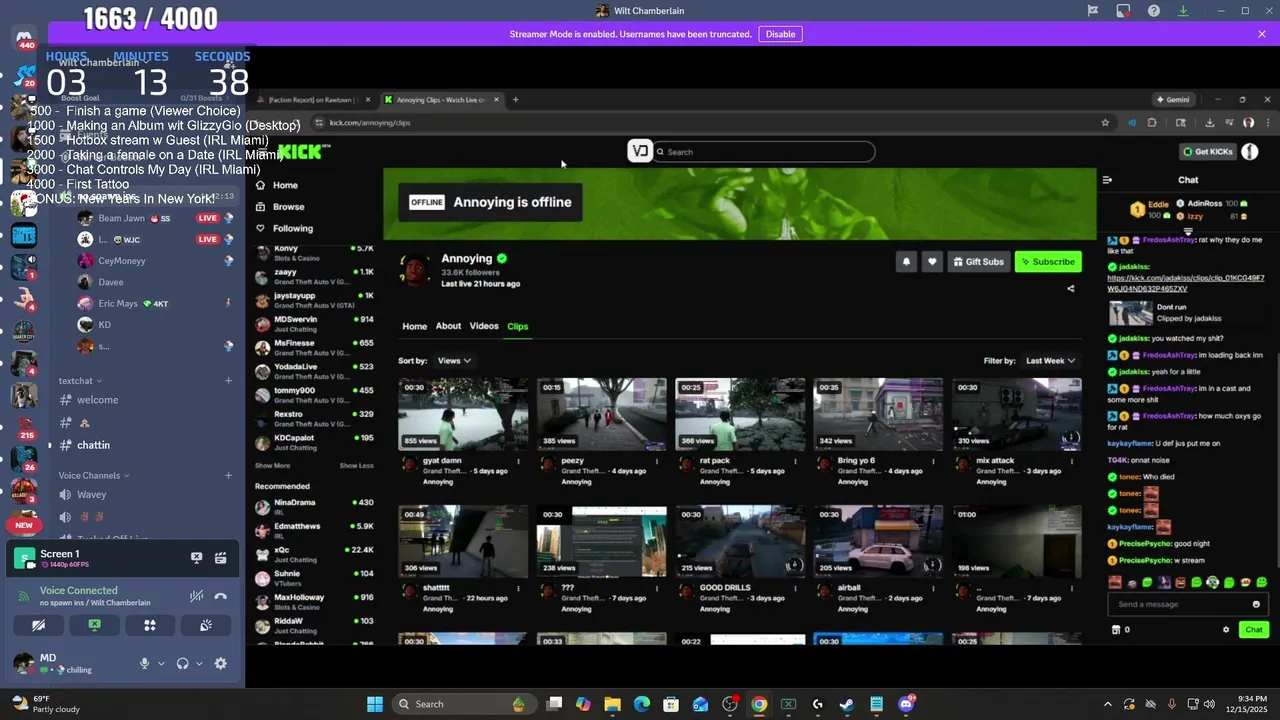Deafen using the headphones icon

(183, 663)
